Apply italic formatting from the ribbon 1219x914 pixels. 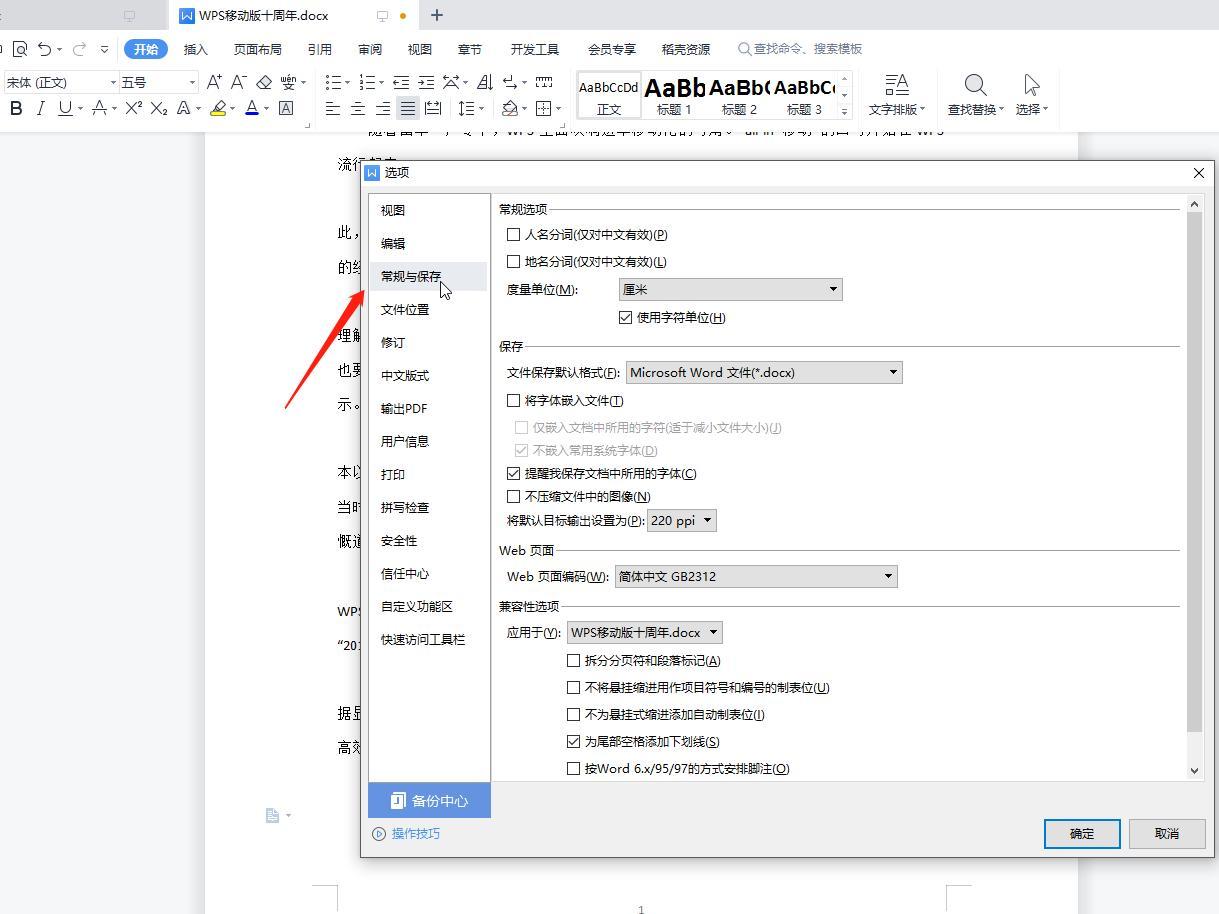coord(40,108)
